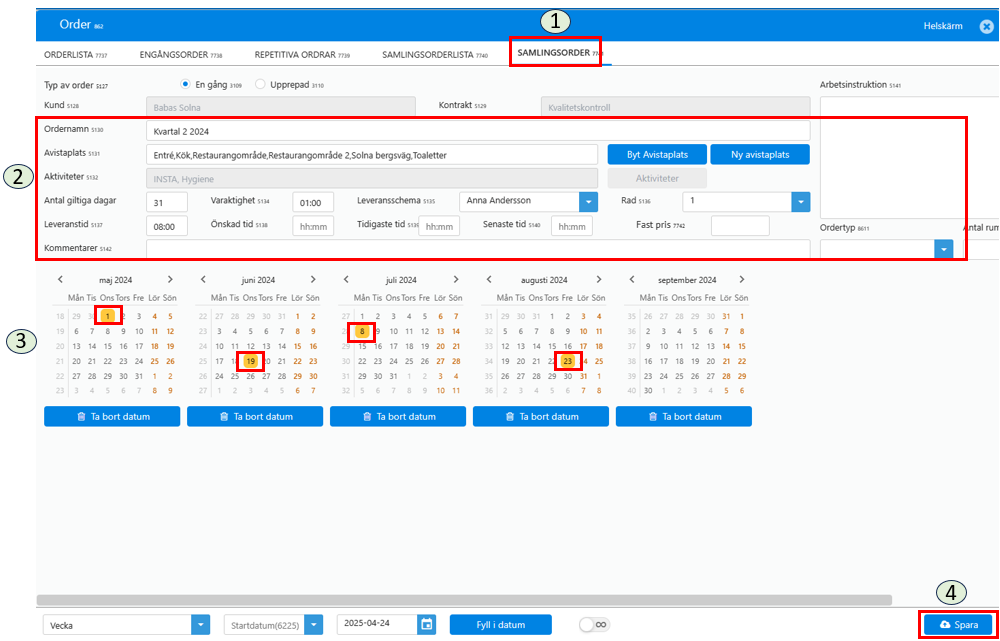Go to next month in juli 2024 calendar

click(455, 279)
